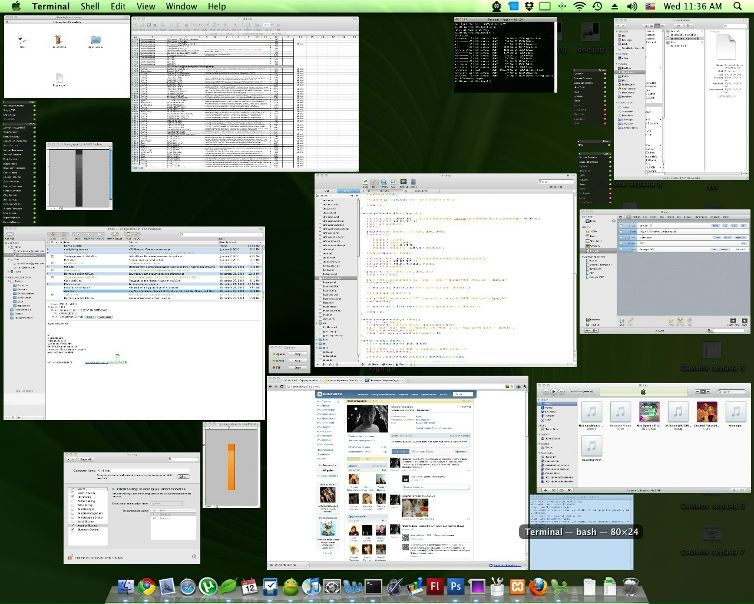Image resolution: width=754 pixels, height=604 pixels.
Task: Launch Firefox from the dock
Action: point(538,587)
